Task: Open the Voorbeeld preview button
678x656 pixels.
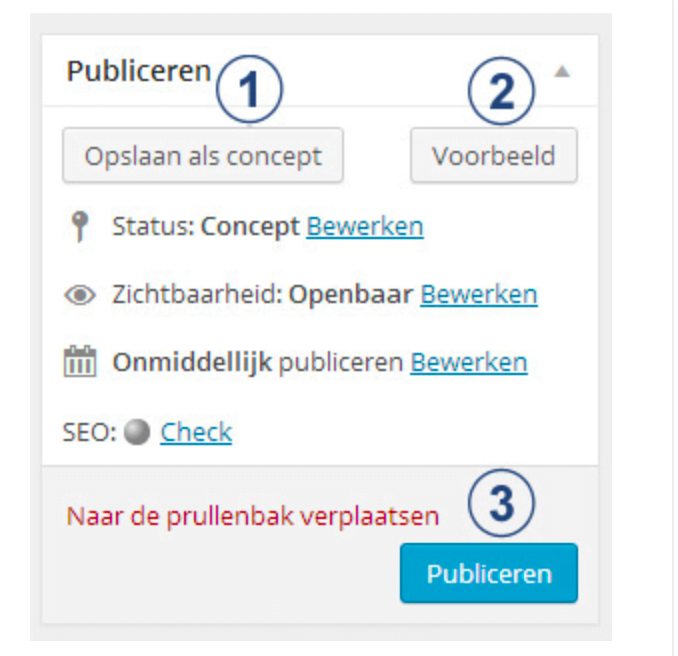Action: 494,156
